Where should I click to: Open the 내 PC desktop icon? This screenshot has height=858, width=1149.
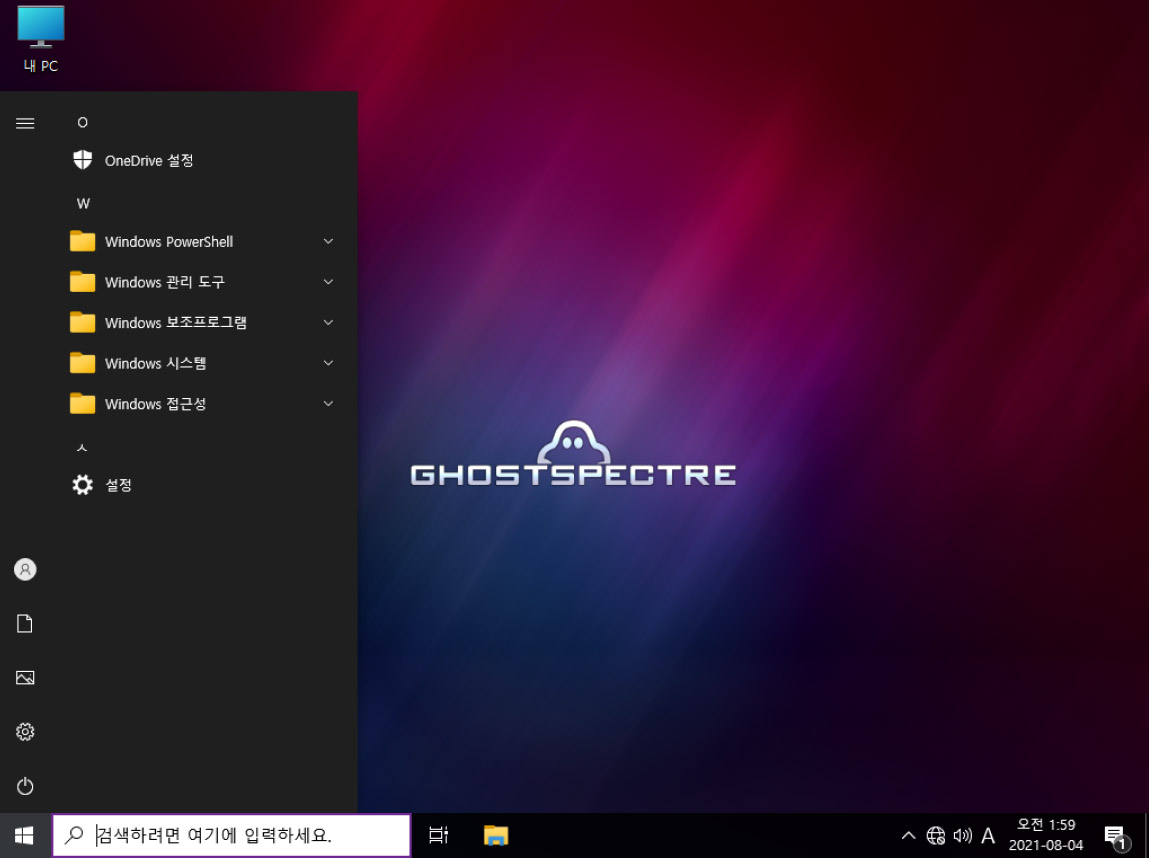tap(40, 39)
